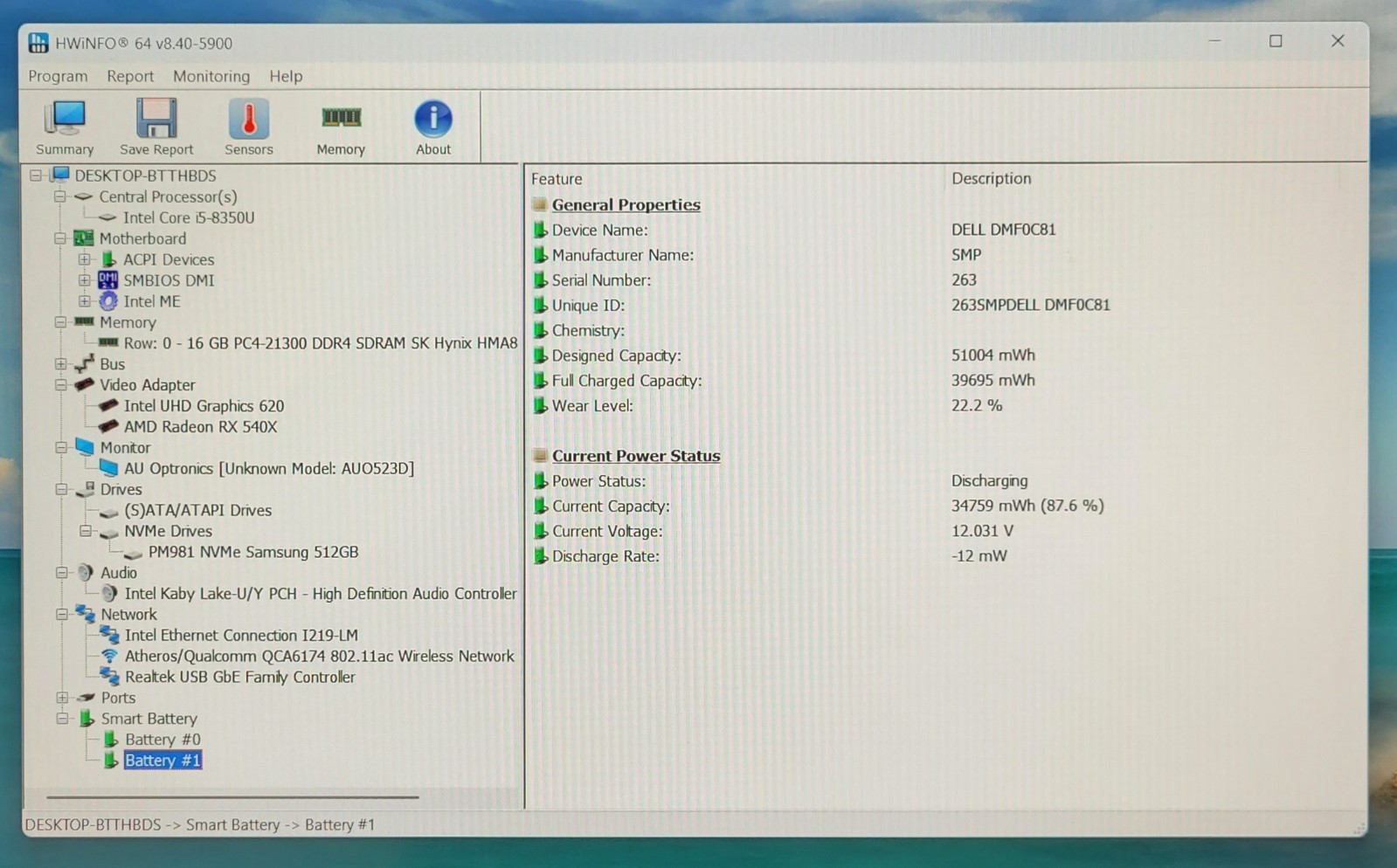Click the Current Power Status heading
1397x868 pixels.
tap(636, 456)
